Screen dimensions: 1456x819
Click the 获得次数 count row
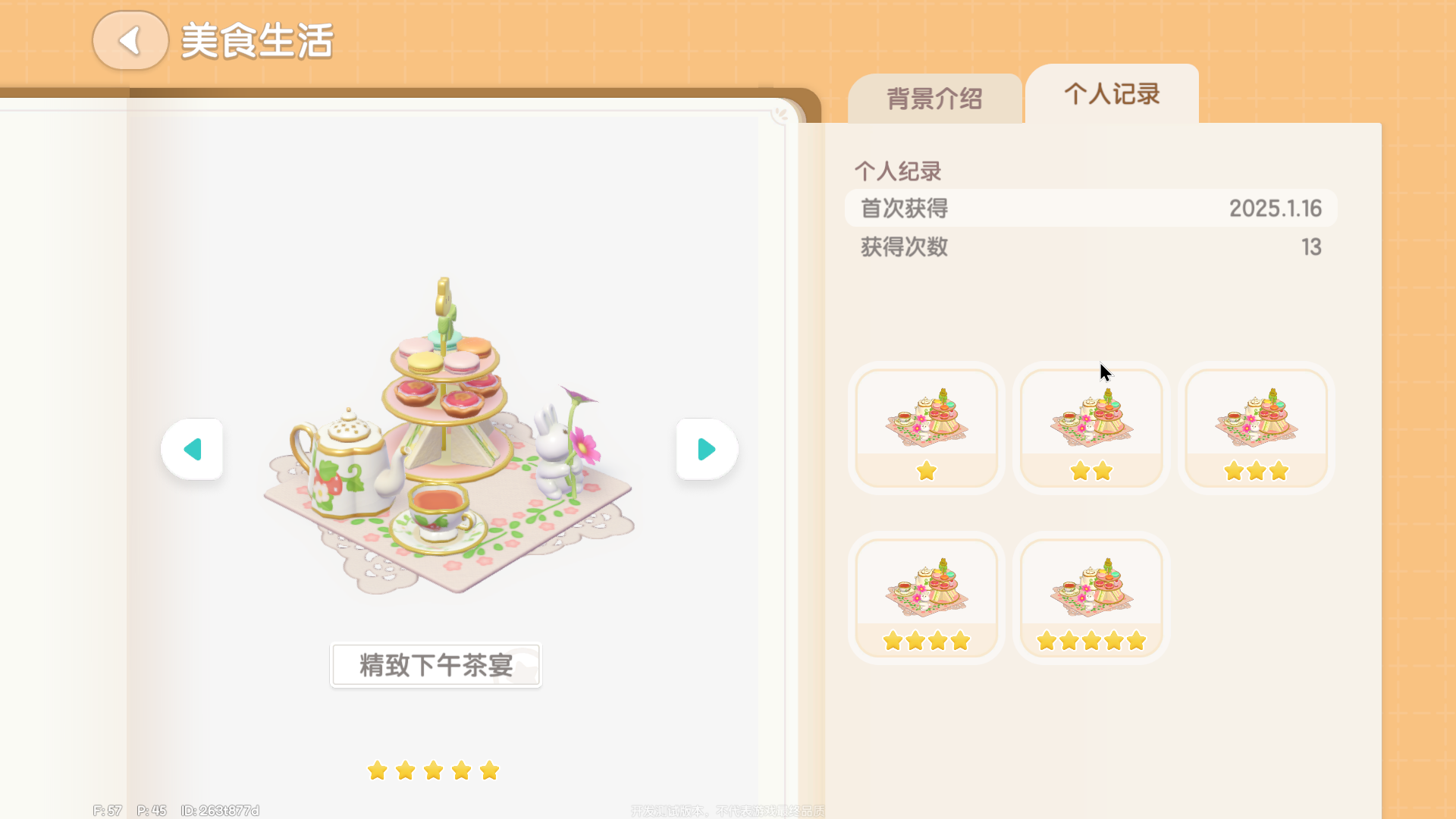pos(1090,246)
